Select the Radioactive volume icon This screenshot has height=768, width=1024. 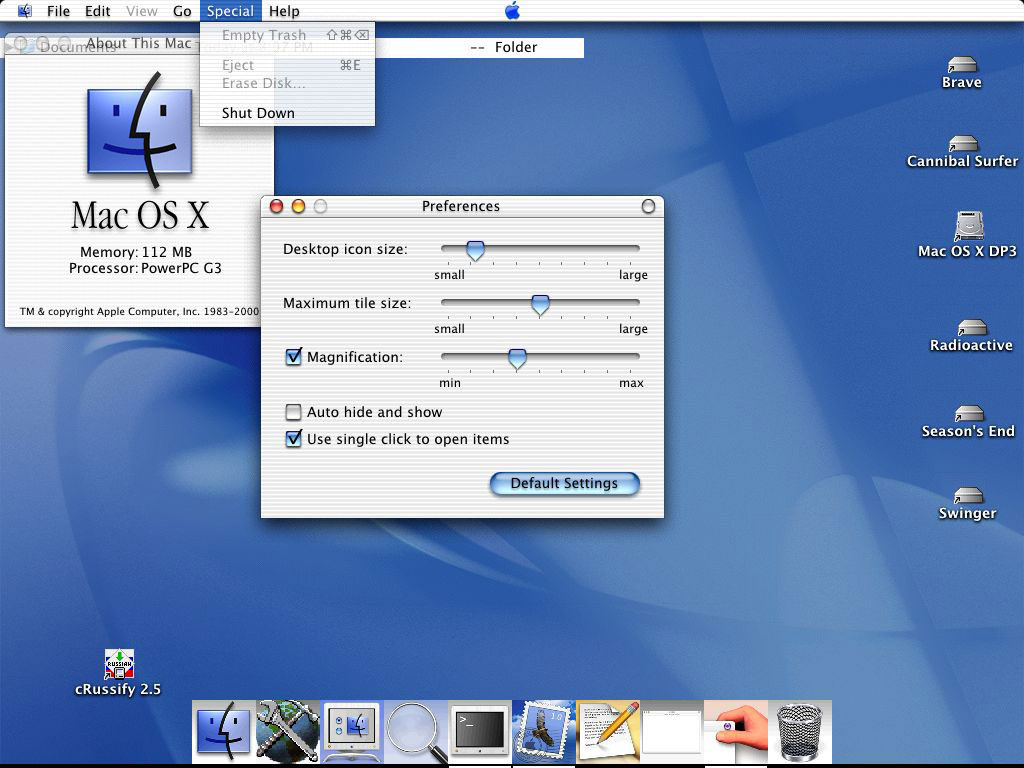pyautogui.click(x=971, y=336)
